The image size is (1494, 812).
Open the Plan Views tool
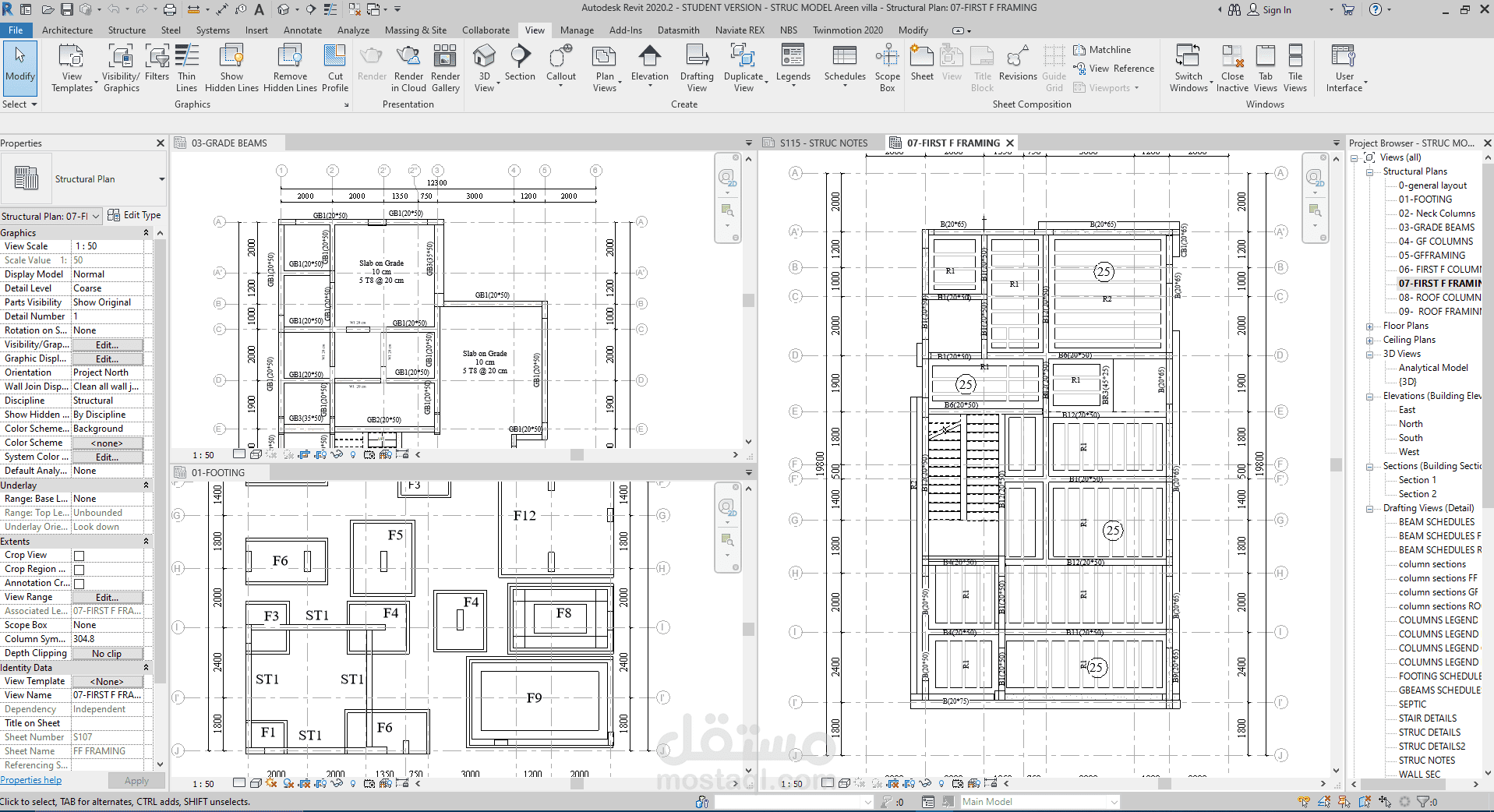pos(605,68)
